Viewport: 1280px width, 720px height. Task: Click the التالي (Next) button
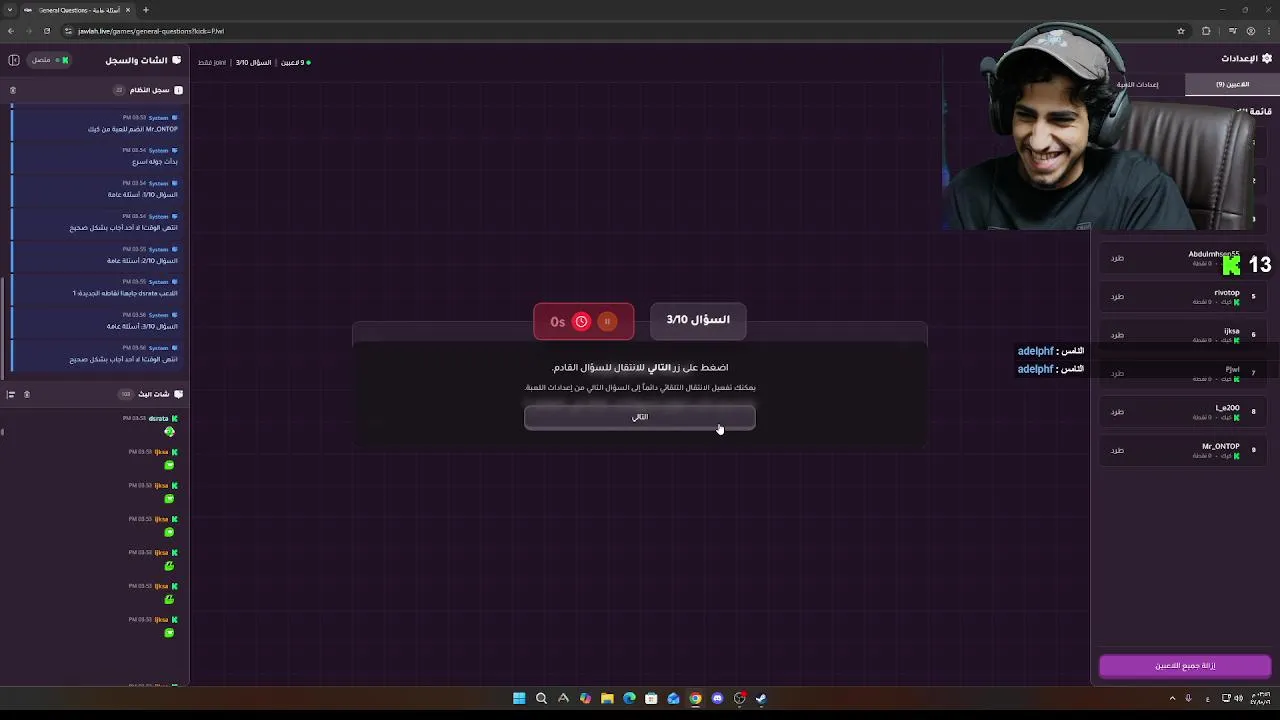(x=640, y=417)
